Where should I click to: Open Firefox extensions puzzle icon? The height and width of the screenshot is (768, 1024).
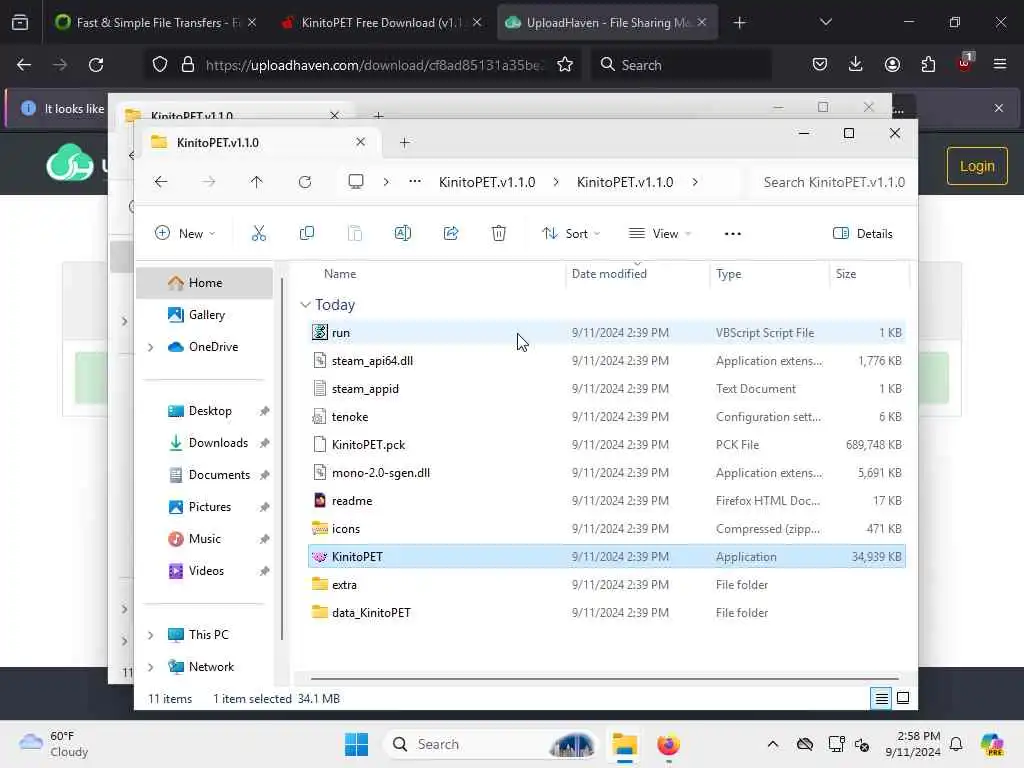(928, 65)
